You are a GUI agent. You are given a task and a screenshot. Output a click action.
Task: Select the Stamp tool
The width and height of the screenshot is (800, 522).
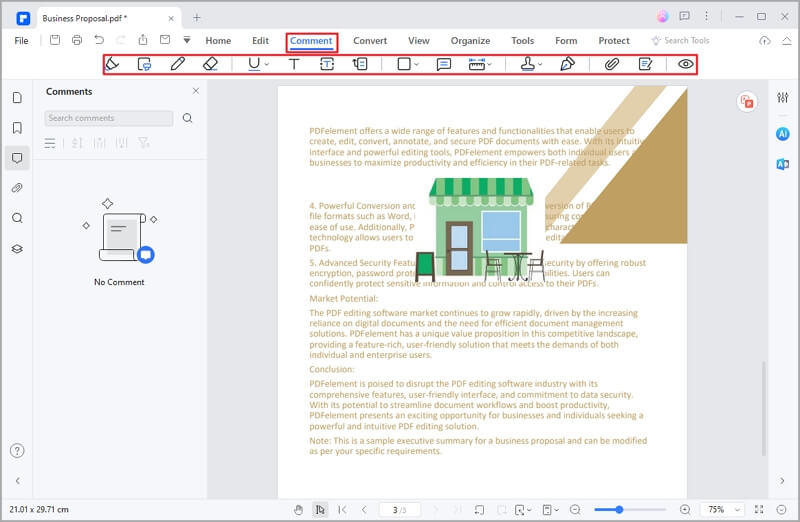click(528, 64)
